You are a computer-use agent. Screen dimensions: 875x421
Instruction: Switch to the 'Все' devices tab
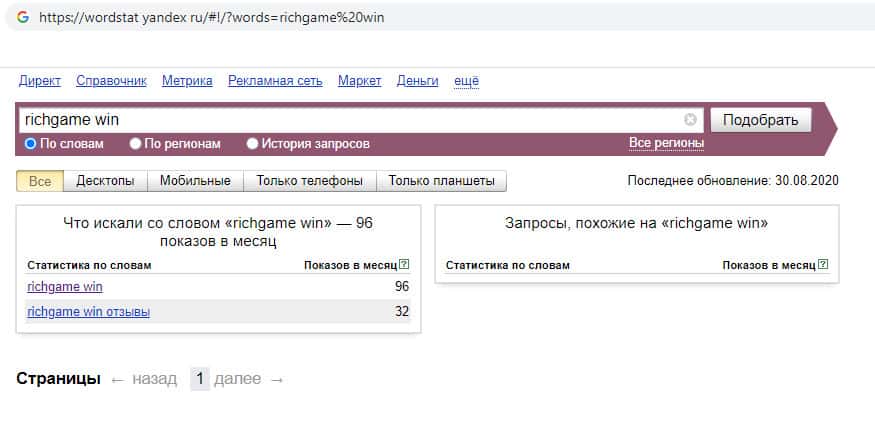[40, 181]
